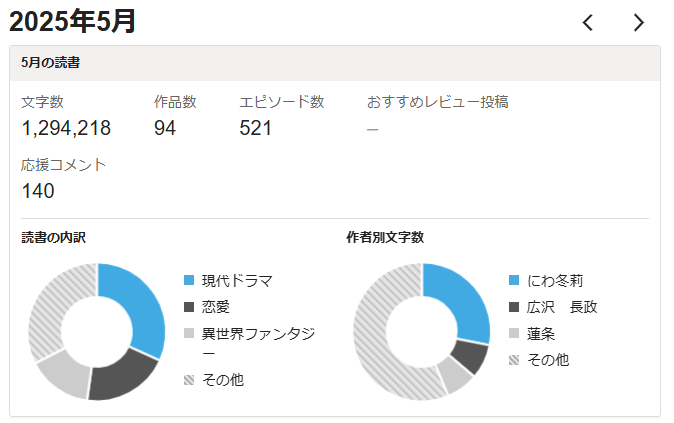The image size is (674, 423).
Task: Click the blue 現代ドラマ legend swatch
Action: [x=190, y=281]
